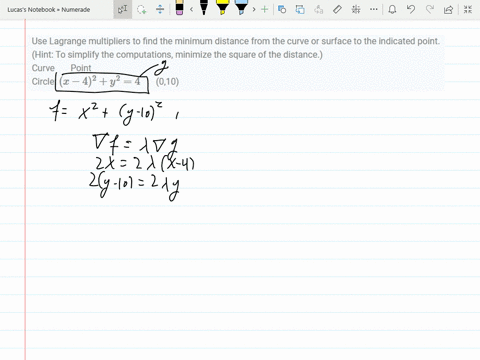Click the word Circle in the problem
The width and height of the screenshot is (480, 360).
[43, 82]
